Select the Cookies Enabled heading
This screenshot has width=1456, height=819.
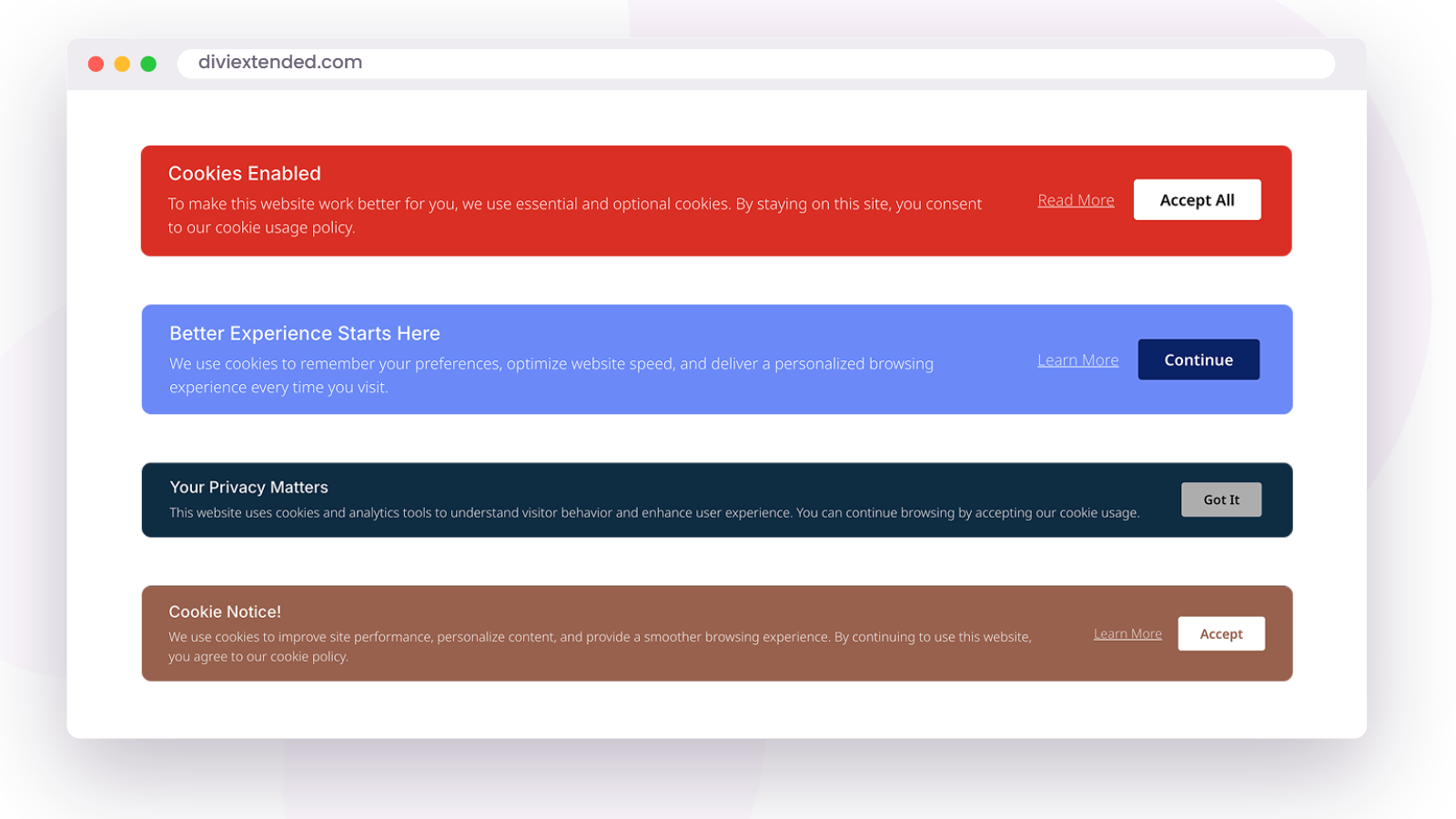(x=244, y=174)
